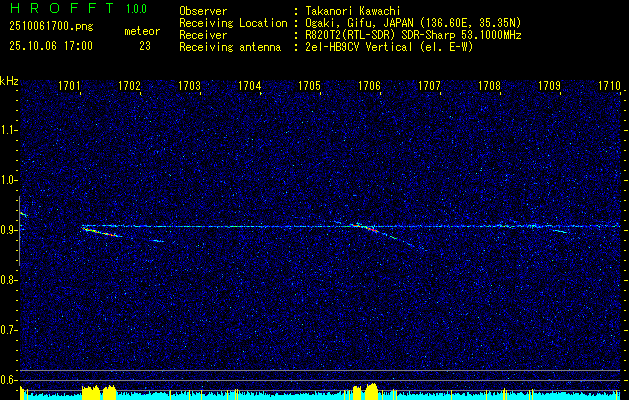This screenshot has width=629, height=400.
Task: Click the 0.9 kHz frequency label
Action: tap(8, 230)
